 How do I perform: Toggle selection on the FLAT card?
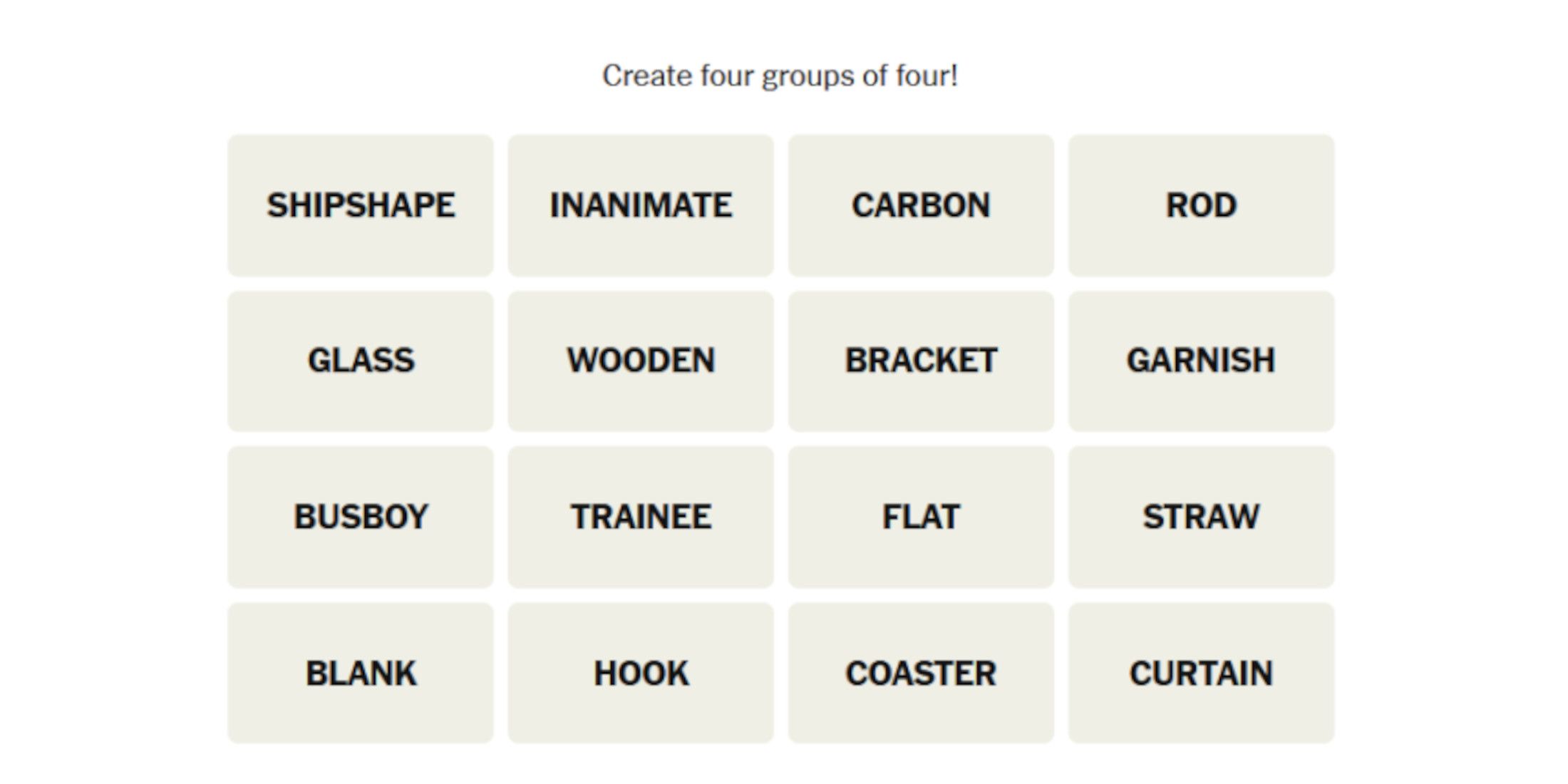pos(921,517)
